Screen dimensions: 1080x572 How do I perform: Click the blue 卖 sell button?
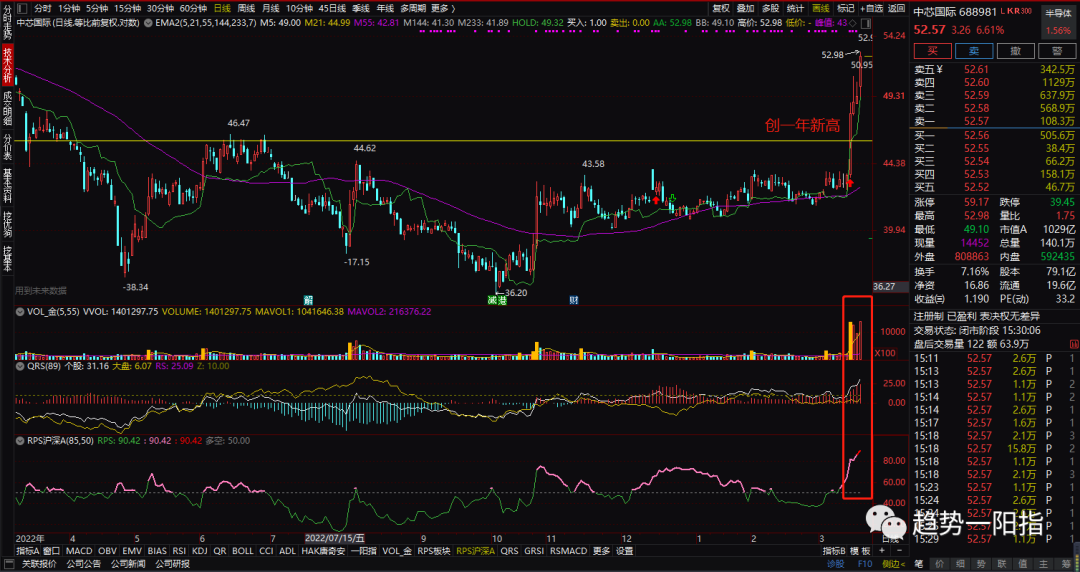point(974,51)
